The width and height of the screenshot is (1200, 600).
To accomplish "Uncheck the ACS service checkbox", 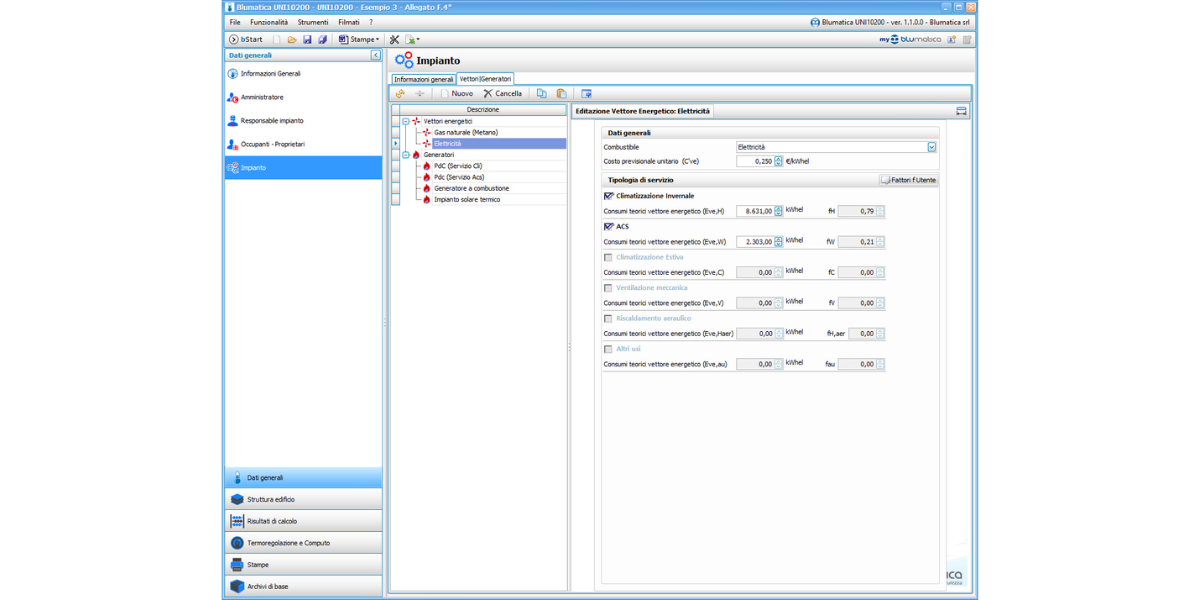I will point(609,227).
